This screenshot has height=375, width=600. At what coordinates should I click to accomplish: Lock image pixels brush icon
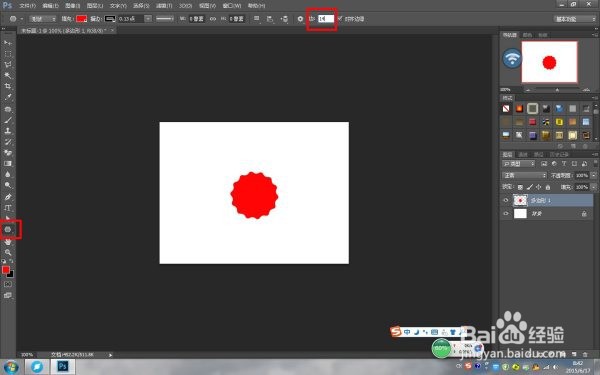[530, 187]
